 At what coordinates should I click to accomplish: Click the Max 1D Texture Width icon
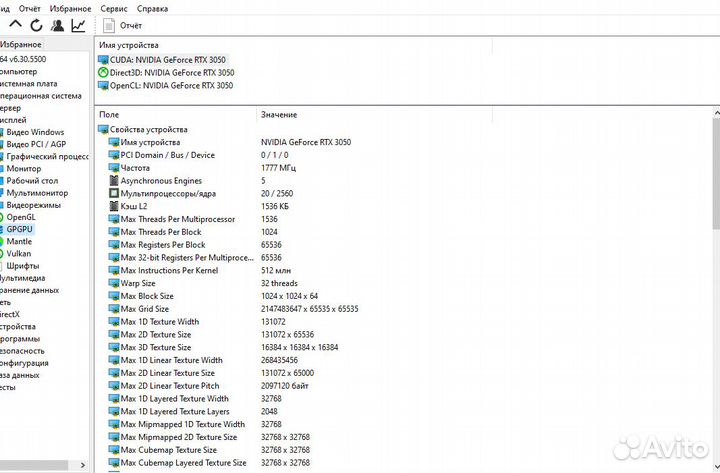tap(113, 322)
